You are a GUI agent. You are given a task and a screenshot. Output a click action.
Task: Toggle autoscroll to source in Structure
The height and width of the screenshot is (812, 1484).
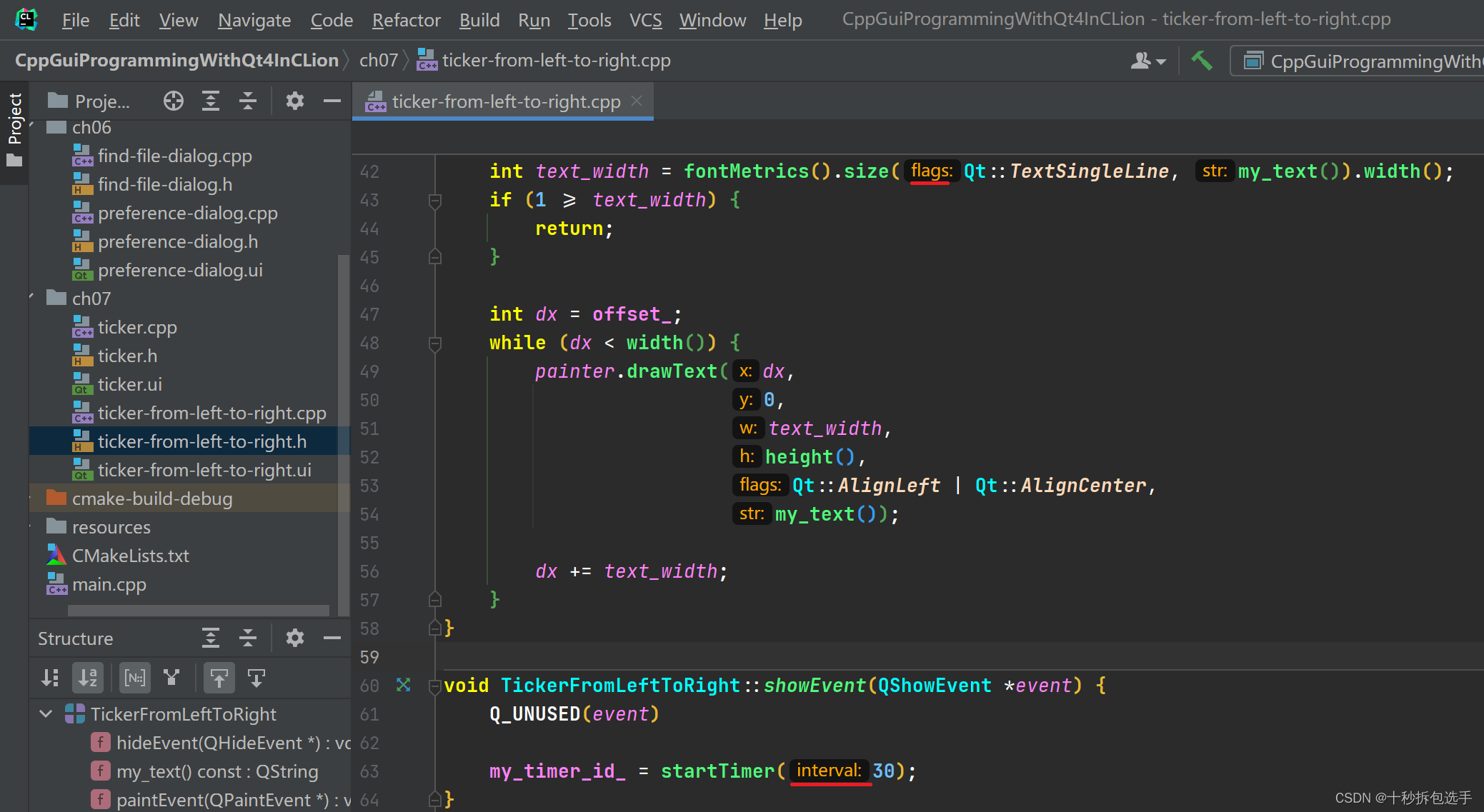tap(219, 678)
